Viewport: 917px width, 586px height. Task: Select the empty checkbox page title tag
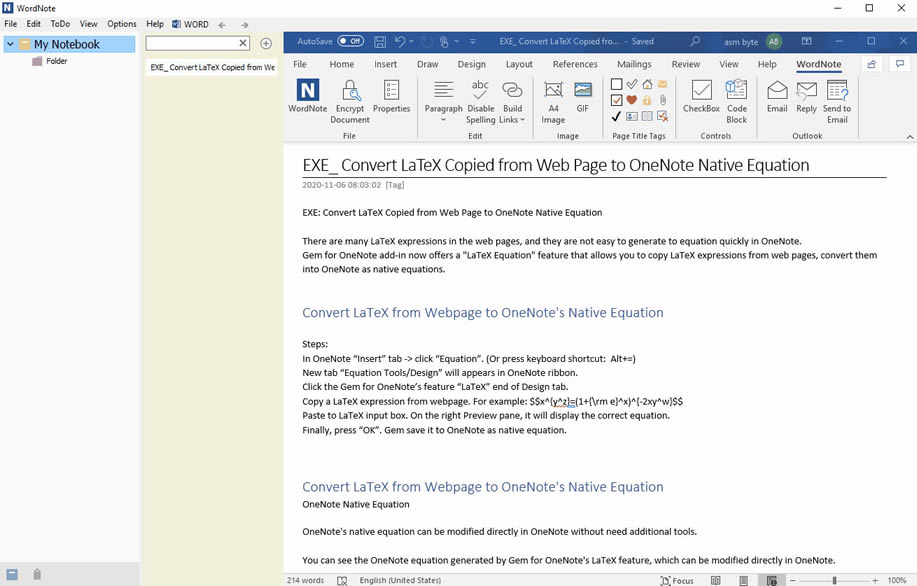(x=617, y=85)
